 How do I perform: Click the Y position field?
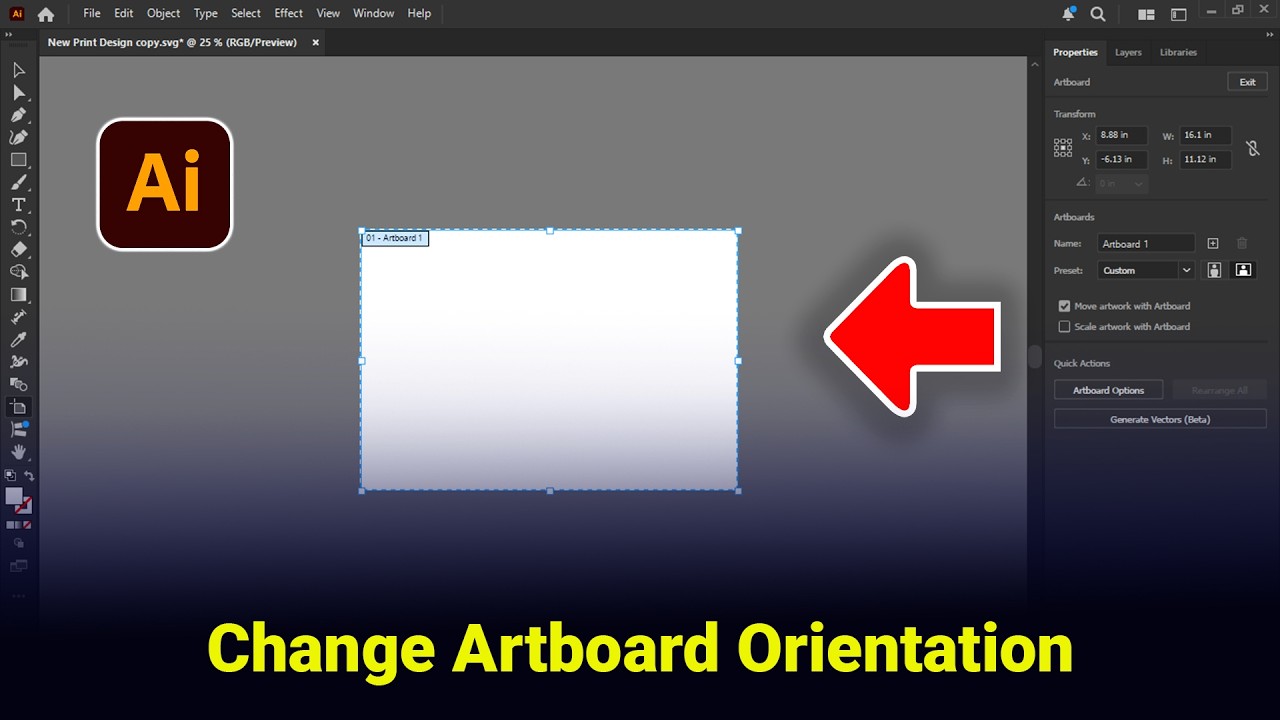pos(1121,159)
